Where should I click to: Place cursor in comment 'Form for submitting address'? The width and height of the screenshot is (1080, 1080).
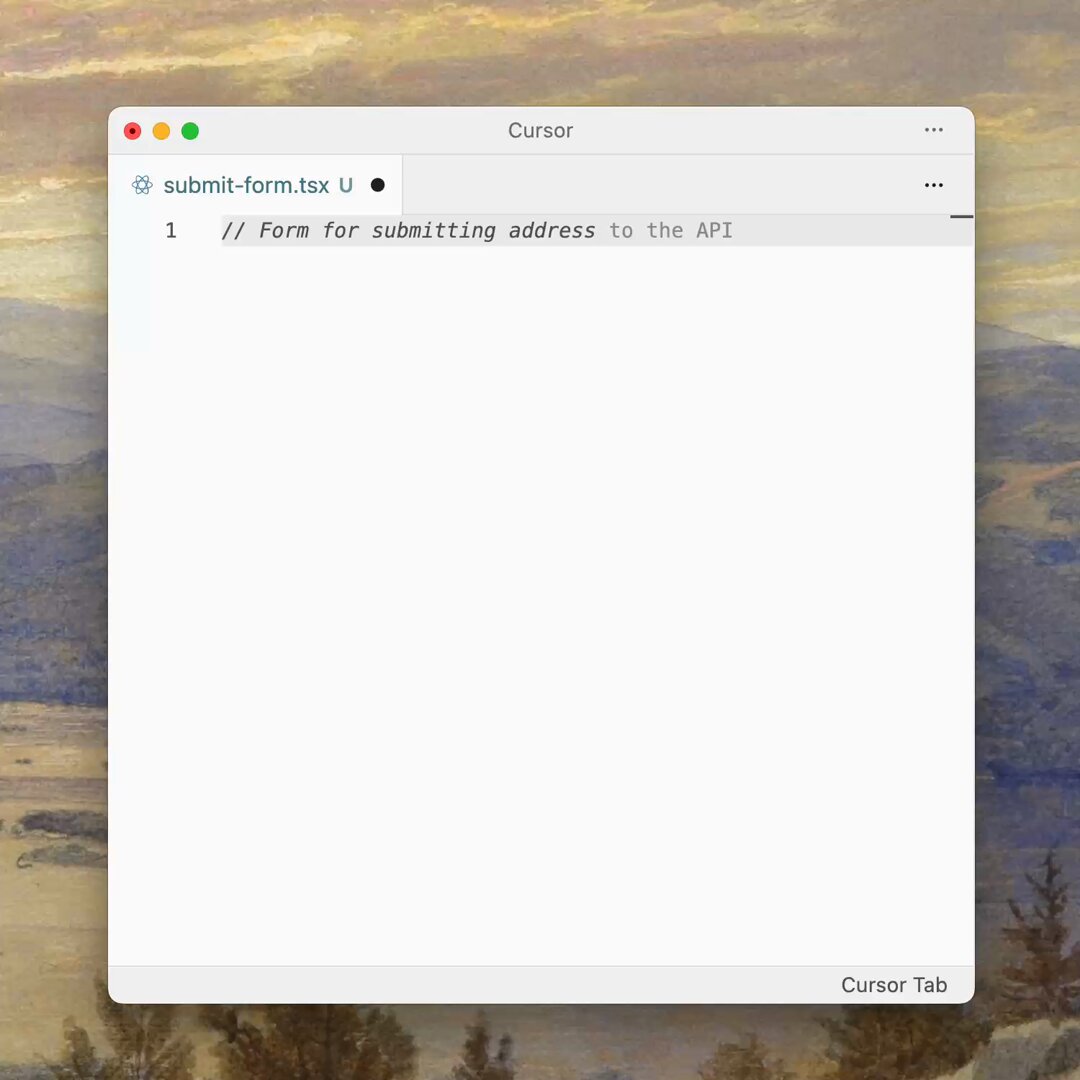[x=426, y=230]
